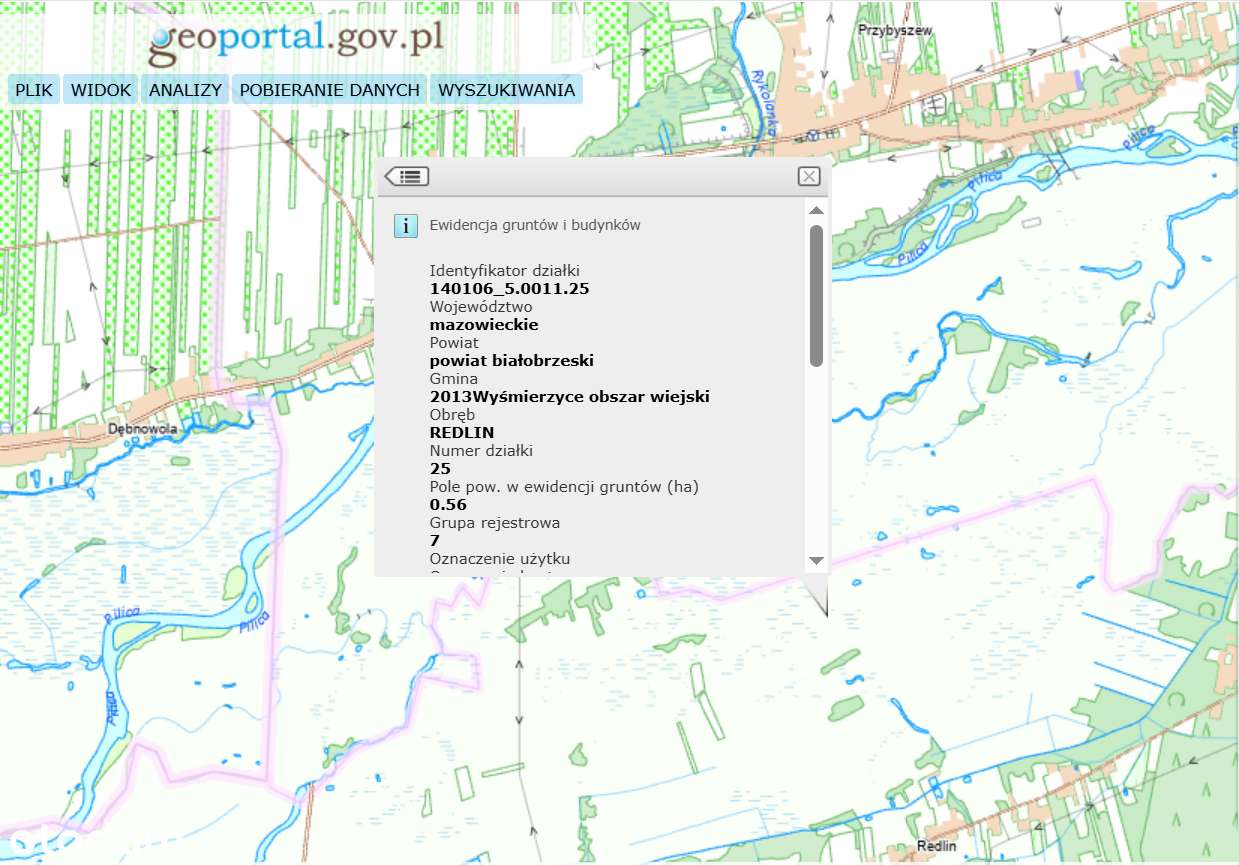Click parcel identifier 140106_5.0011.25
Viewport: 1239px width, 865px height.
tap(509, 288)
